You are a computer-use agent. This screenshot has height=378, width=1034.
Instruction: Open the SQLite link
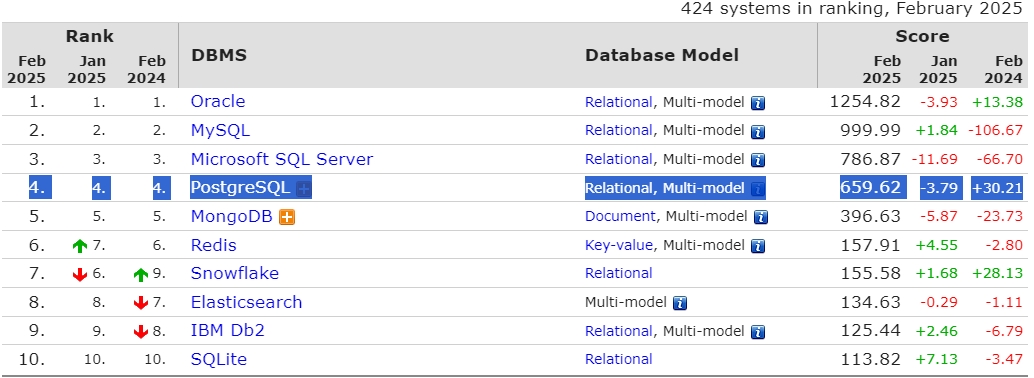pos(219,360)
